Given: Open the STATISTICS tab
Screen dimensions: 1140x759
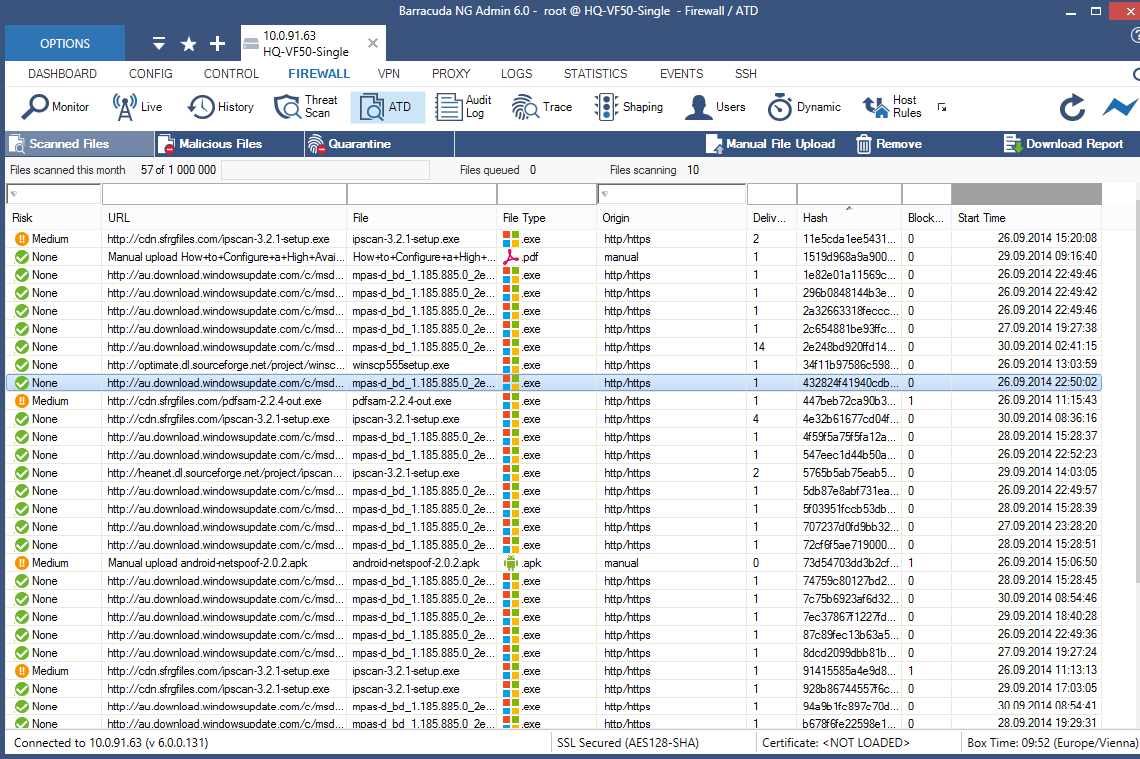Looking at the screenshot, I should coord(595,73).
